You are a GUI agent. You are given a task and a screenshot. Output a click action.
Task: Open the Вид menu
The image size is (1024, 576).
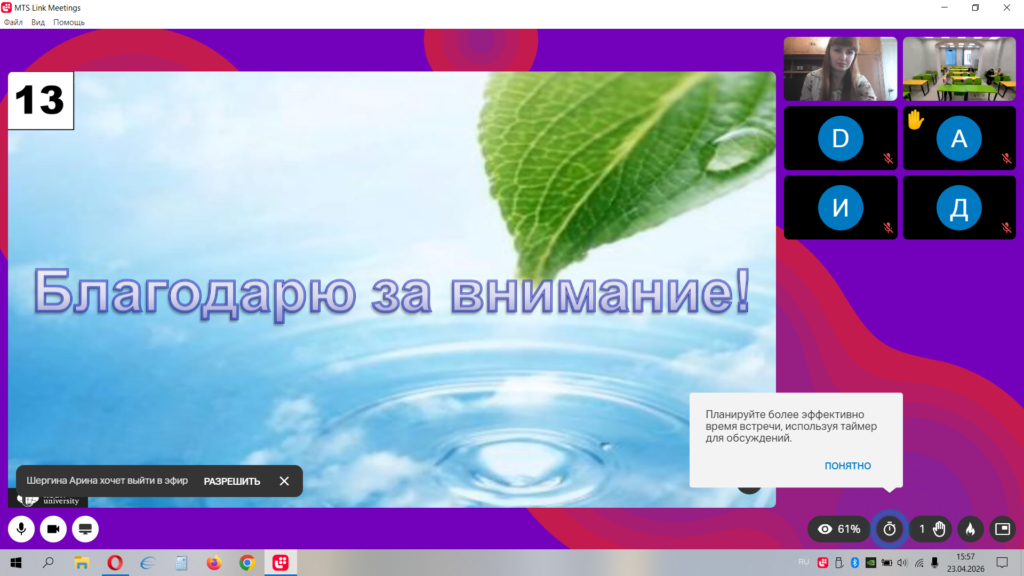click(38, 22)
